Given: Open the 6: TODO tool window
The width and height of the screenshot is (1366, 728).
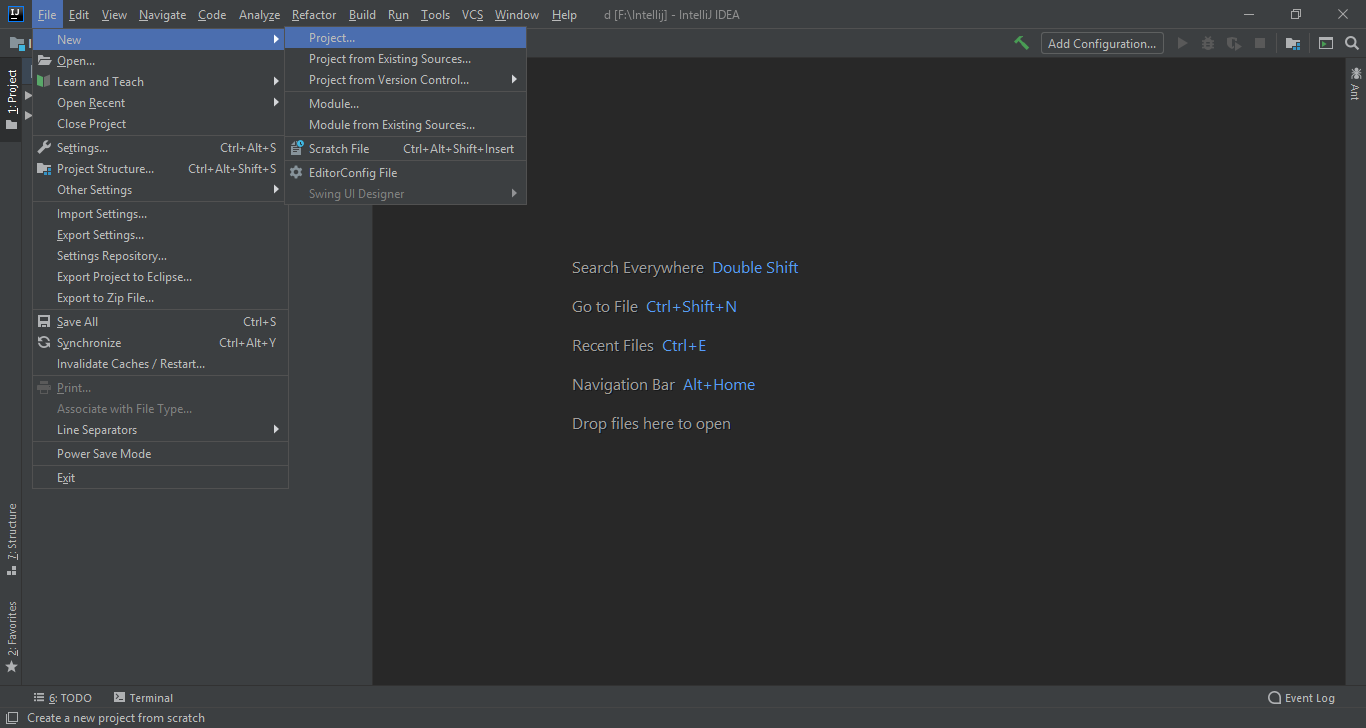Looking at the screenshot, I should coord(62,698).
